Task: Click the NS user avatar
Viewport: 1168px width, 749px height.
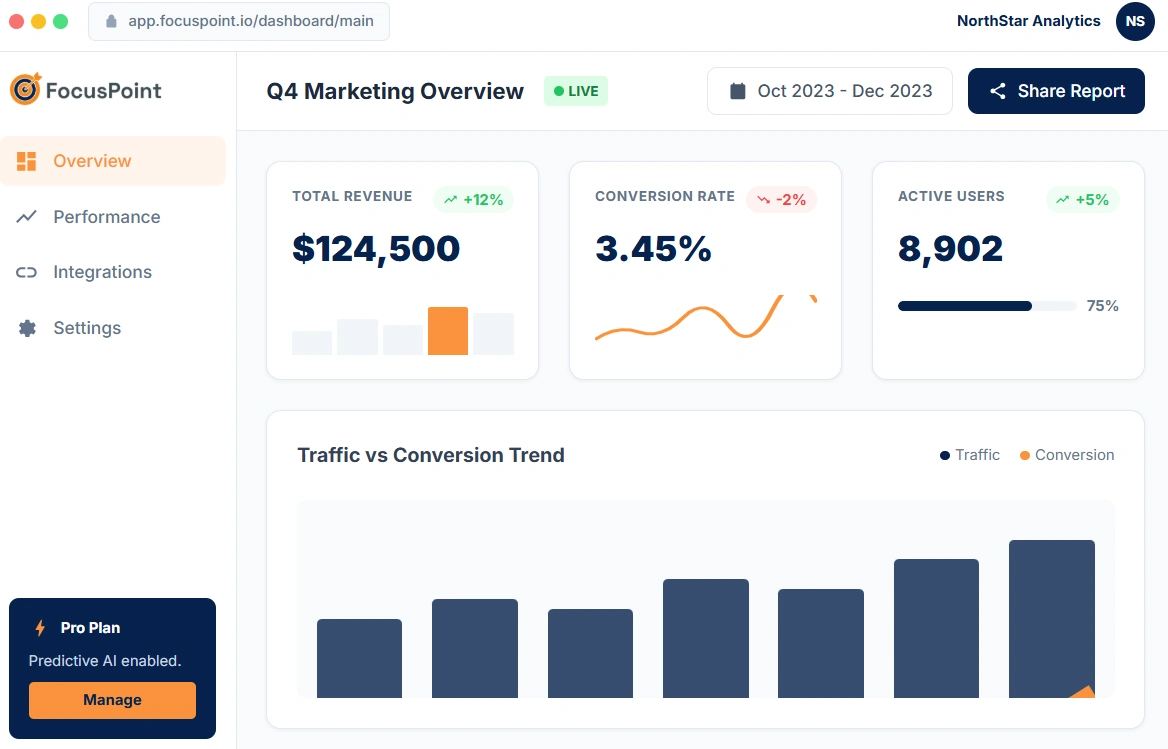Action: click(1135, 21)
